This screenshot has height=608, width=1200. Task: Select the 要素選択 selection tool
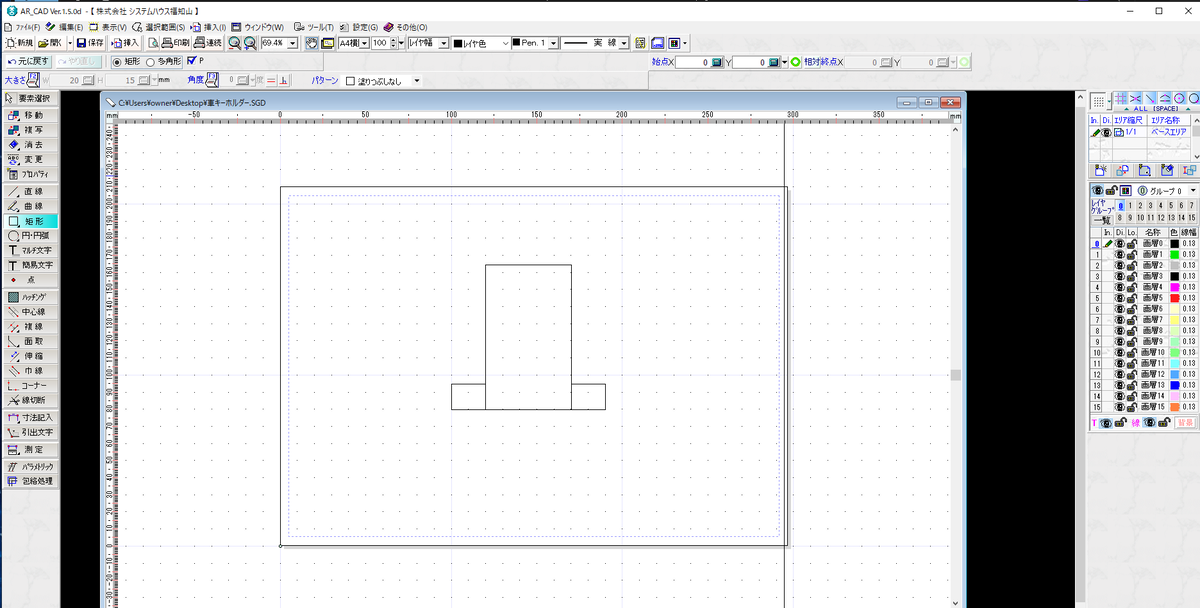click(30, 98)
